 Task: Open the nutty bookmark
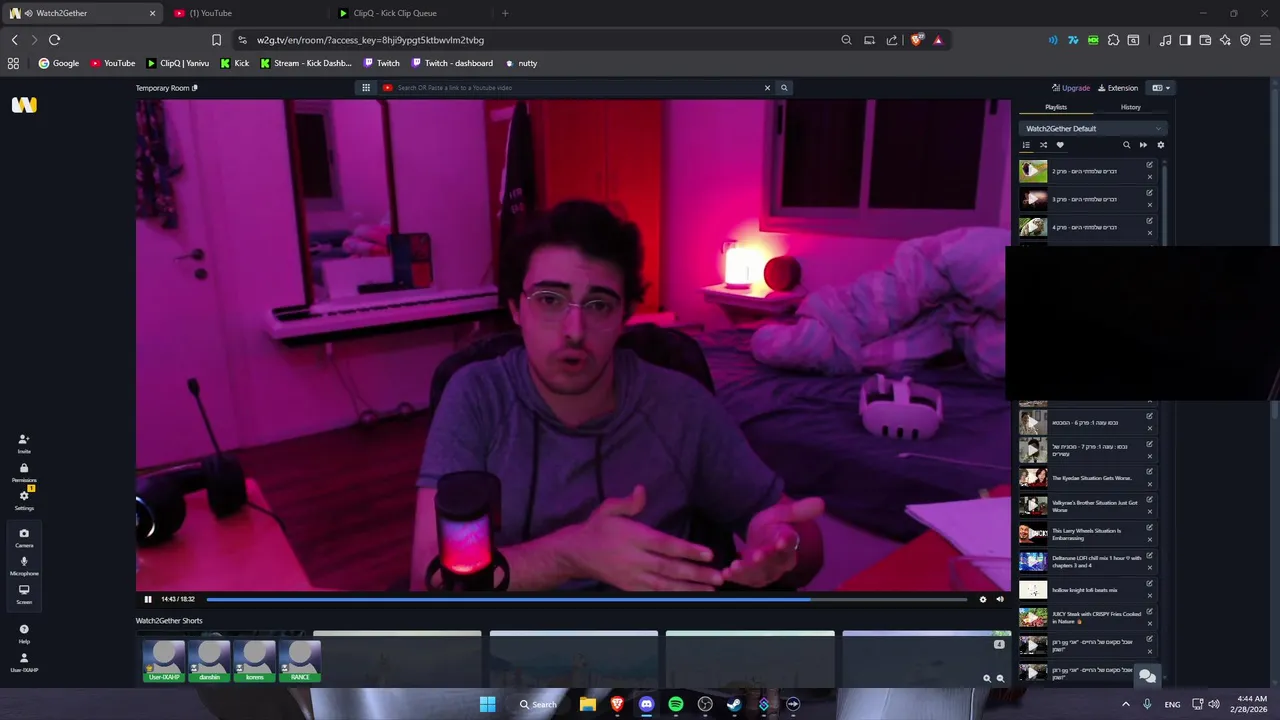click(x=522, y=63)
